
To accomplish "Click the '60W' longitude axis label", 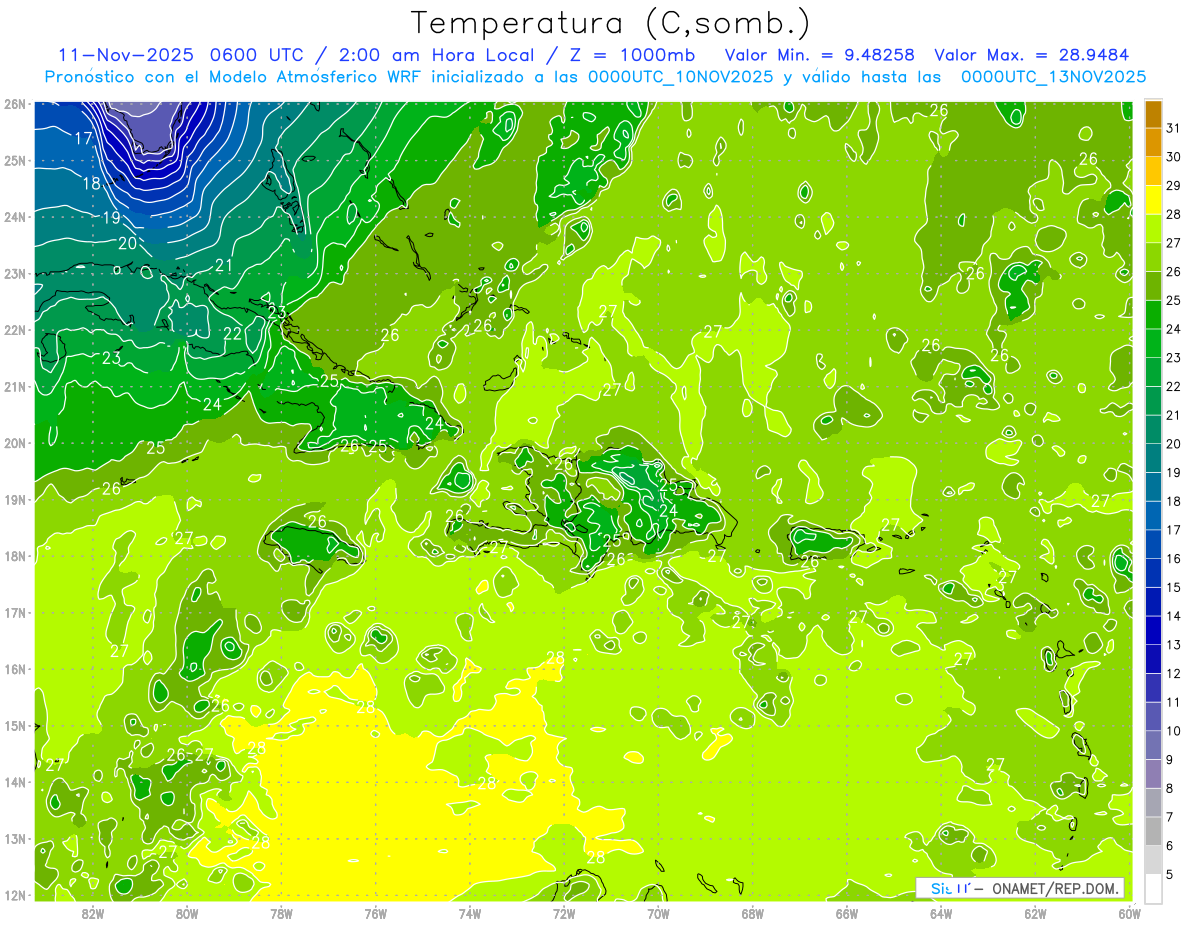I will pyautogui.click(x=1129, y=913).
